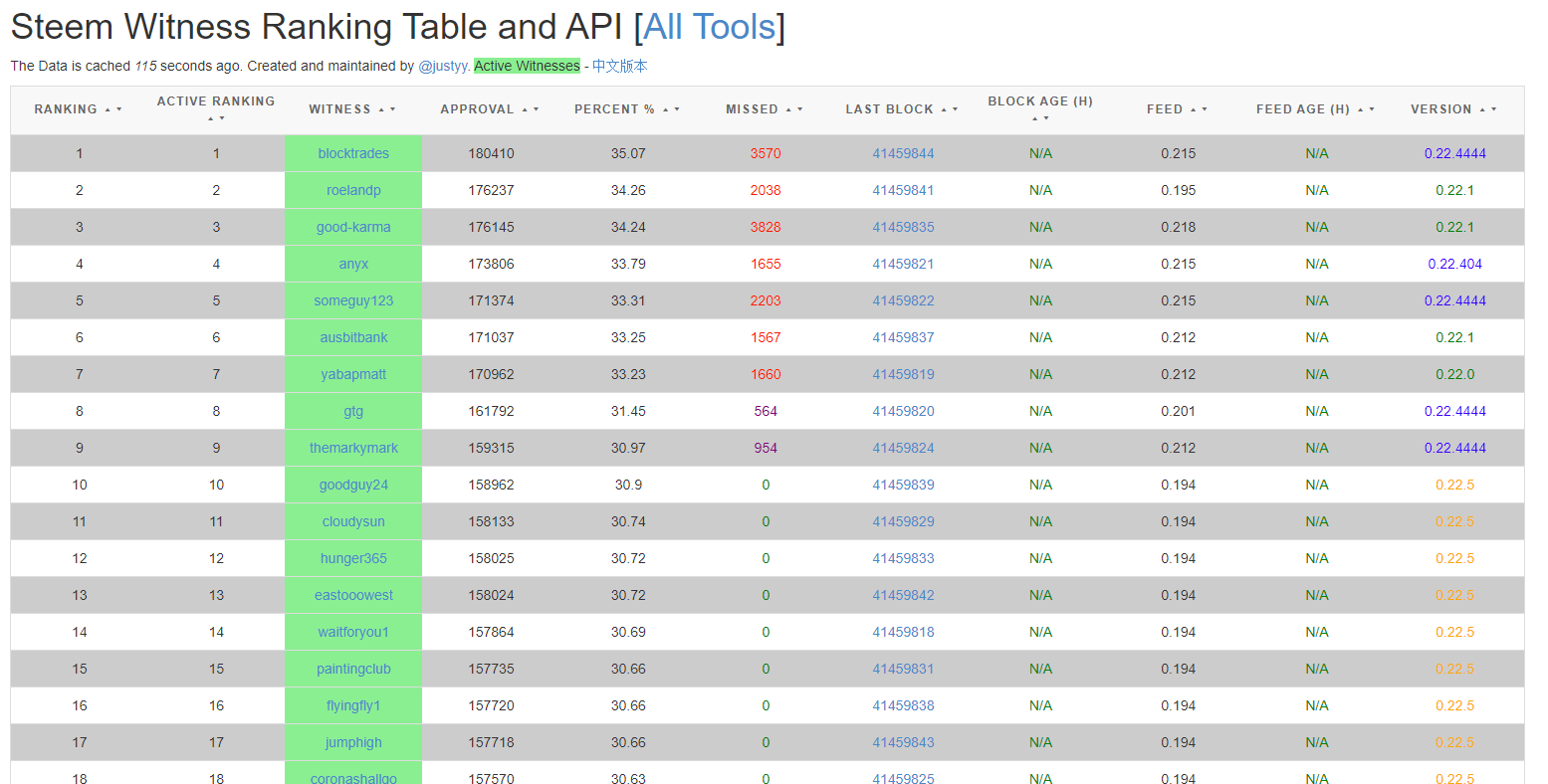Open last block 41459821 link
Viewport: 1548px width, 784px height.
903,264
